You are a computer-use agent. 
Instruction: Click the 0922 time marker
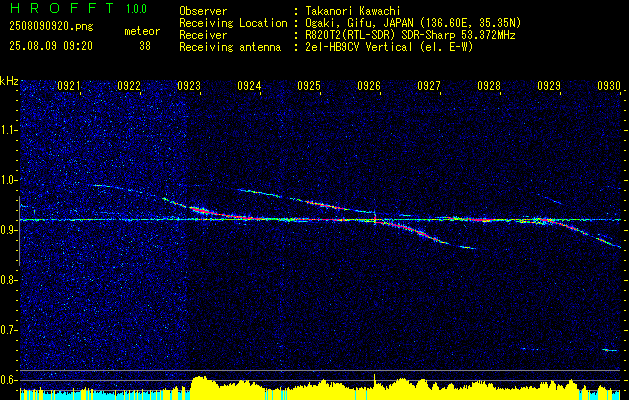coord(129,85)
